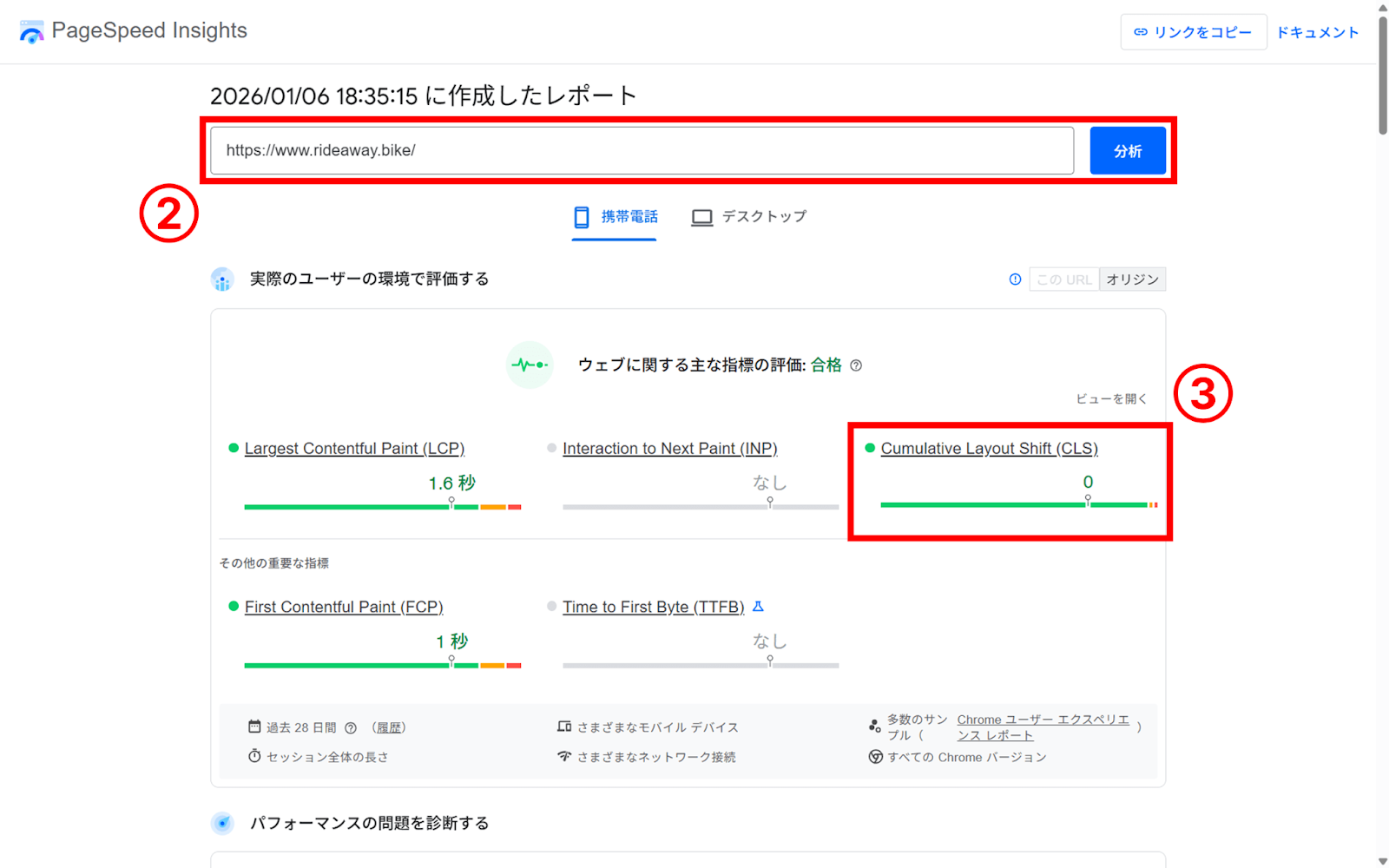Click the info icon next to the URL/オリジン selector

tap(1014, 279)
